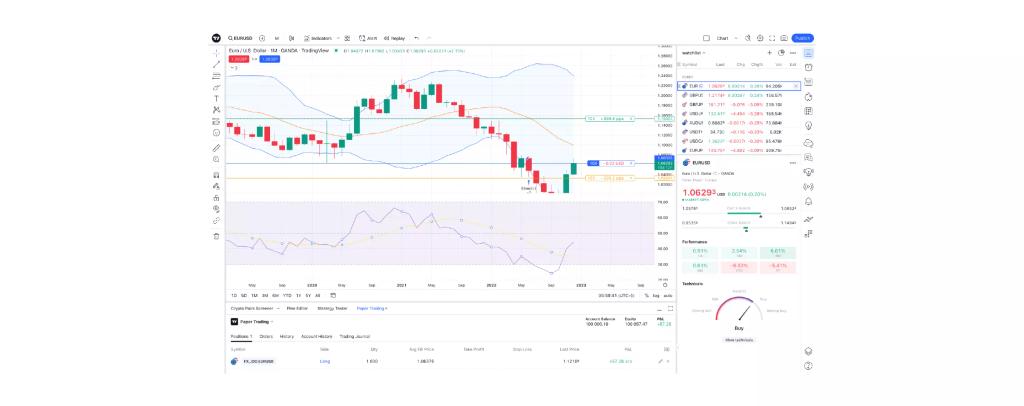The width and height of the screenshot is (1024, 406).
Task: Select the All date range
Action: (317, 296)
